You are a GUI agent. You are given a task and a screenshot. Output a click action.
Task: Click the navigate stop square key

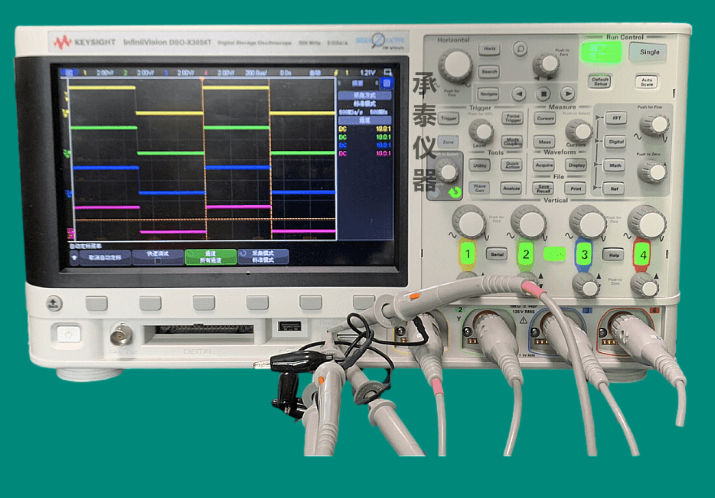[x=543, y=94]
